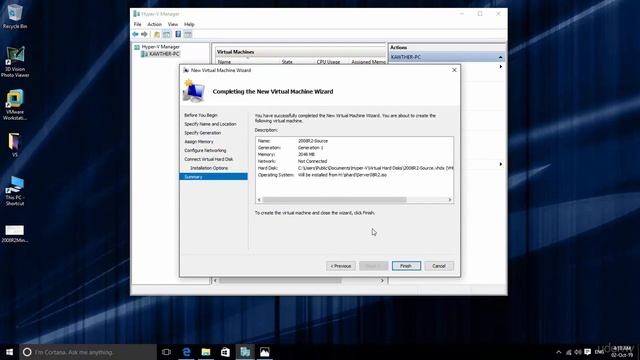Click the ENG language indicator in tray
This screenshot has width=640, height=360.
tap(600, 352)
